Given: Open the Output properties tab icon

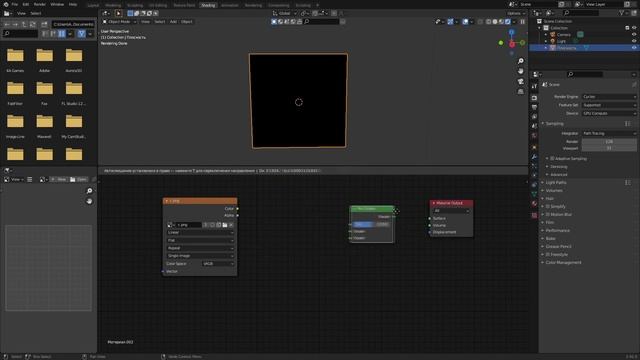Looking at the screenshot, I should point(534,107).
